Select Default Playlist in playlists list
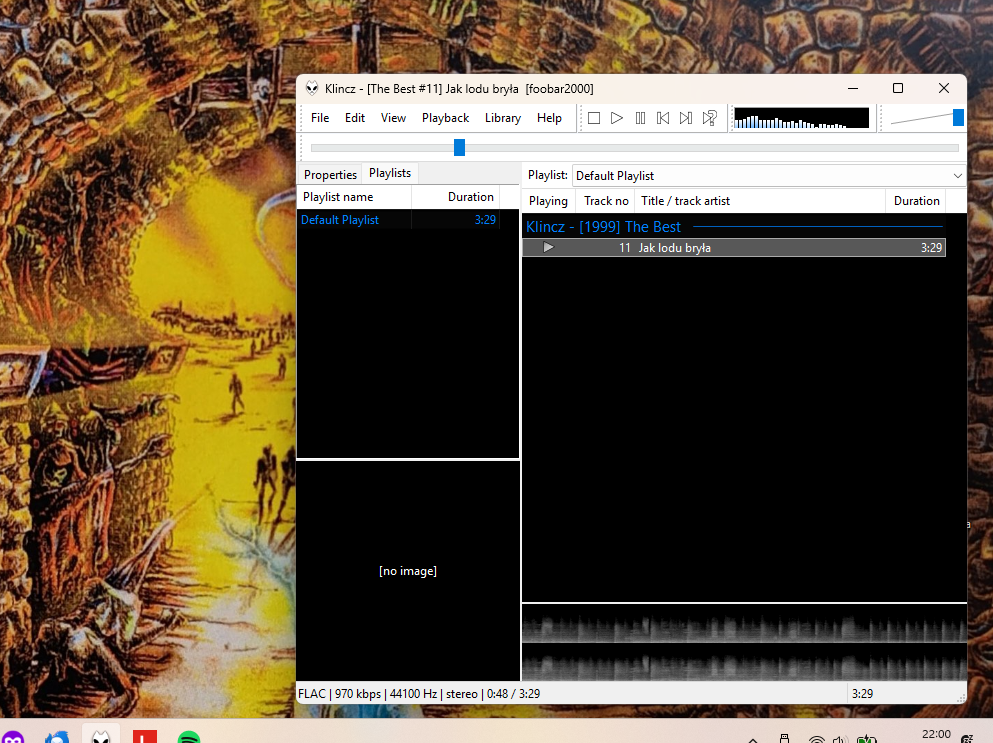Screen dimensions: 993x743 click(x=398, y=220)
